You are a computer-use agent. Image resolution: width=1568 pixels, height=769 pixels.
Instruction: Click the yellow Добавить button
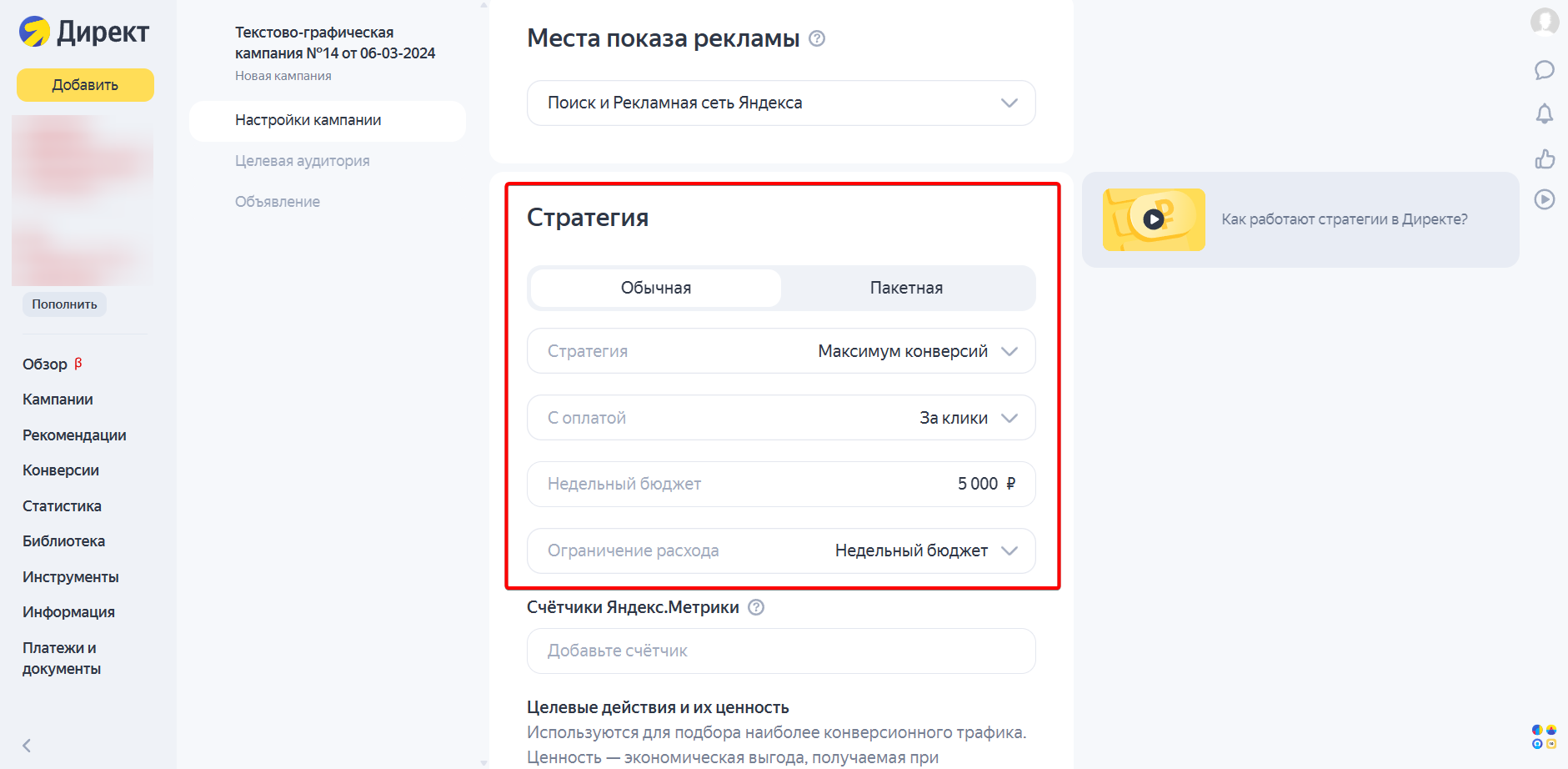[x=84, y=84]
